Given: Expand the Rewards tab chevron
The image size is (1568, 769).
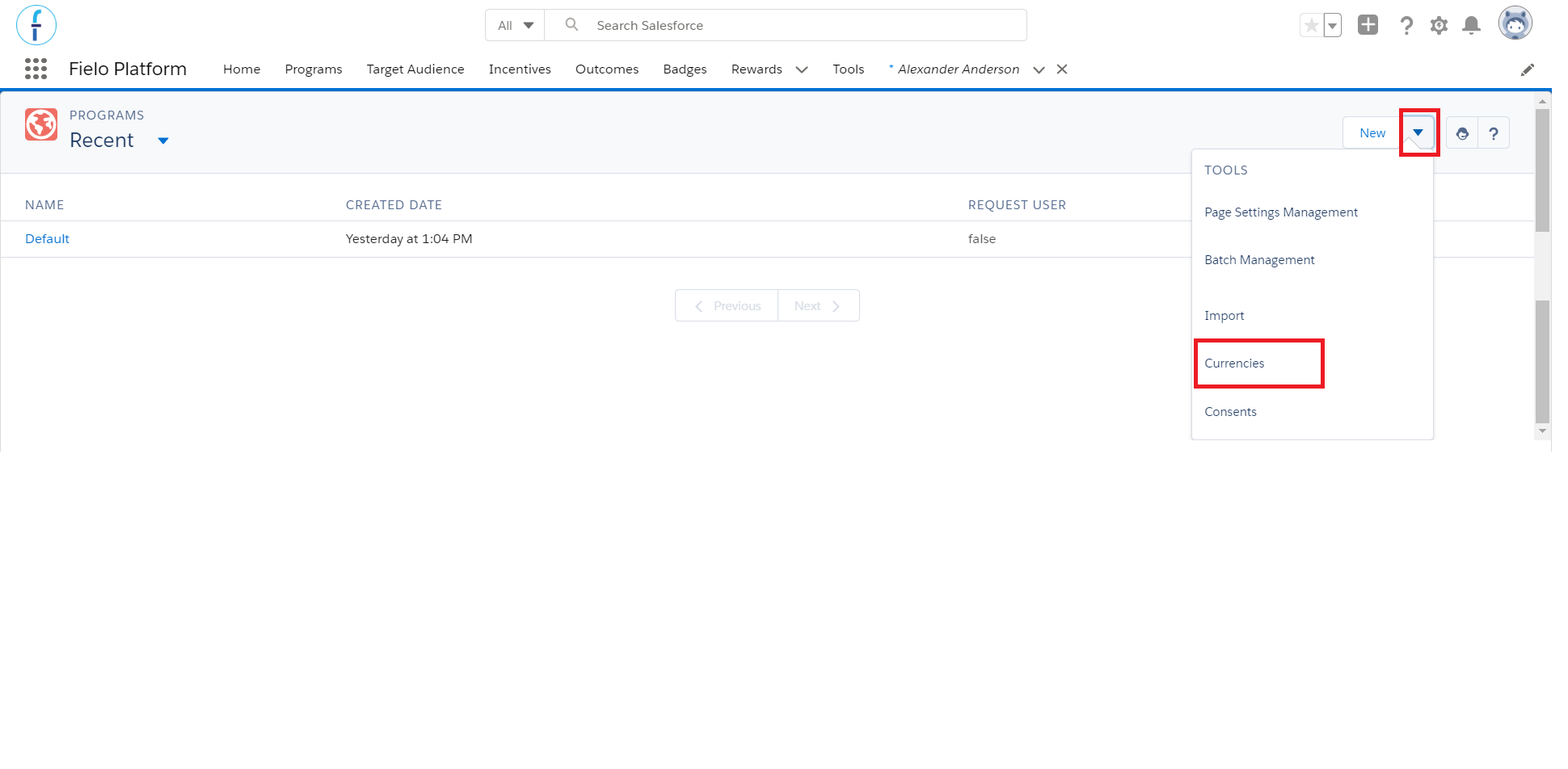Looking at the screenshot, I should click(802, 69).
